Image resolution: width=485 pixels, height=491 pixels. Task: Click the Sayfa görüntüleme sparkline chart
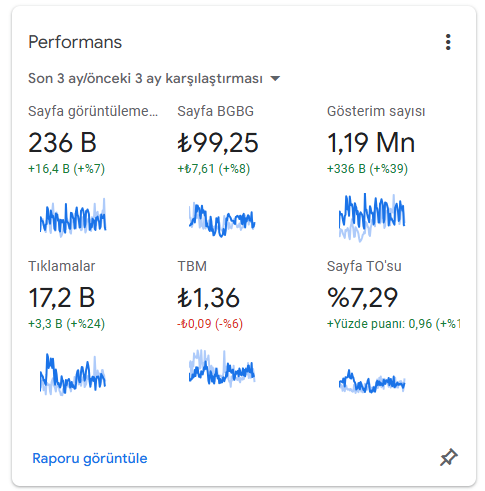(x=73, y=217)
